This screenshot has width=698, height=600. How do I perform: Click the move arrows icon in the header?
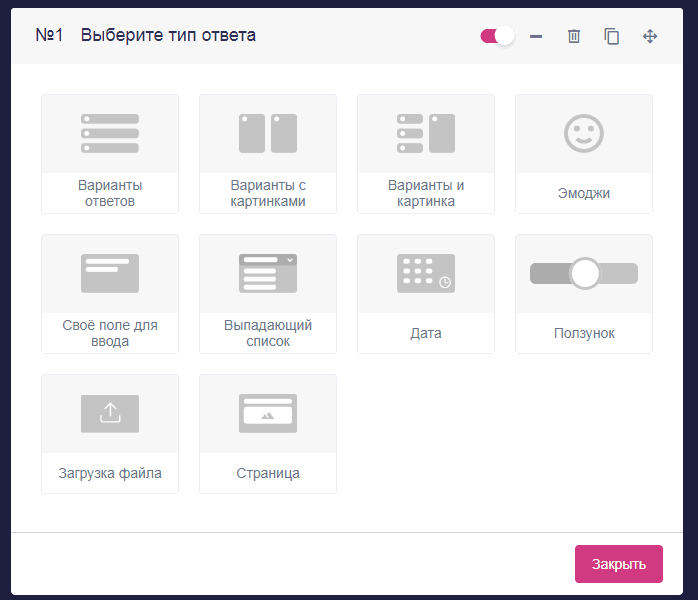point(650,36)
